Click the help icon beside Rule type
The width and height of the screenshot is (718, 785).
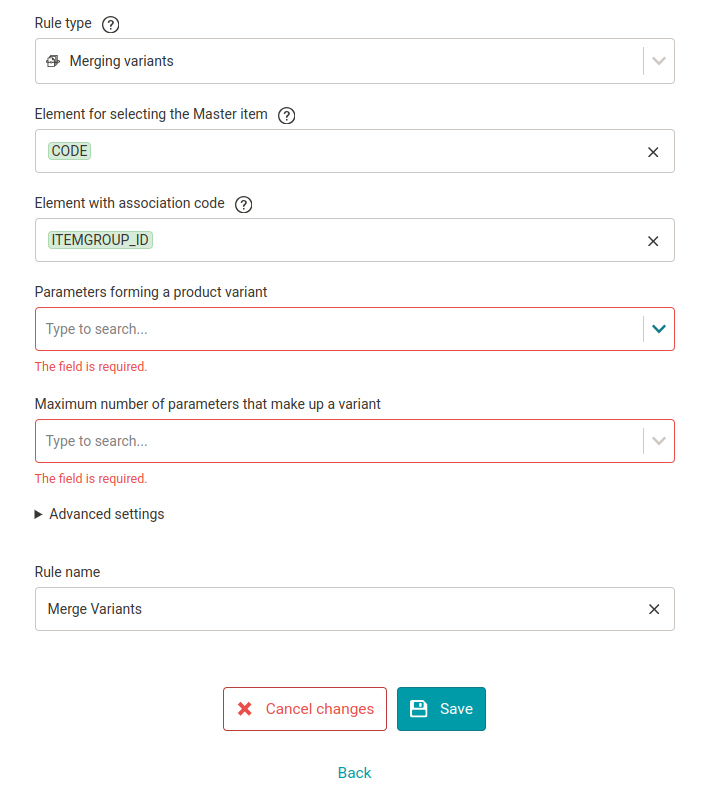[x=110, y=24]
